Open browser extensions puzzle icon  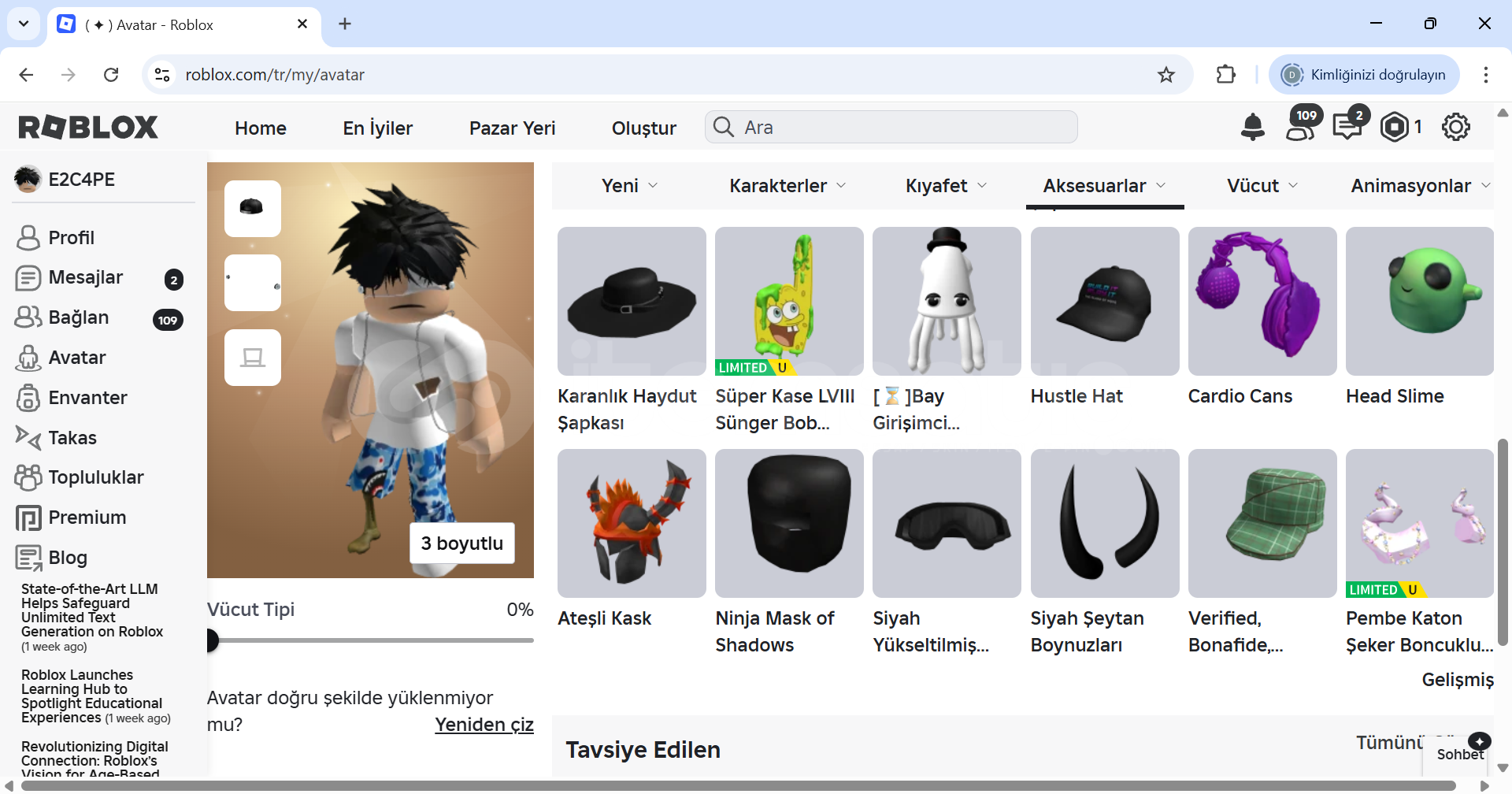(x=1226, y=75)
